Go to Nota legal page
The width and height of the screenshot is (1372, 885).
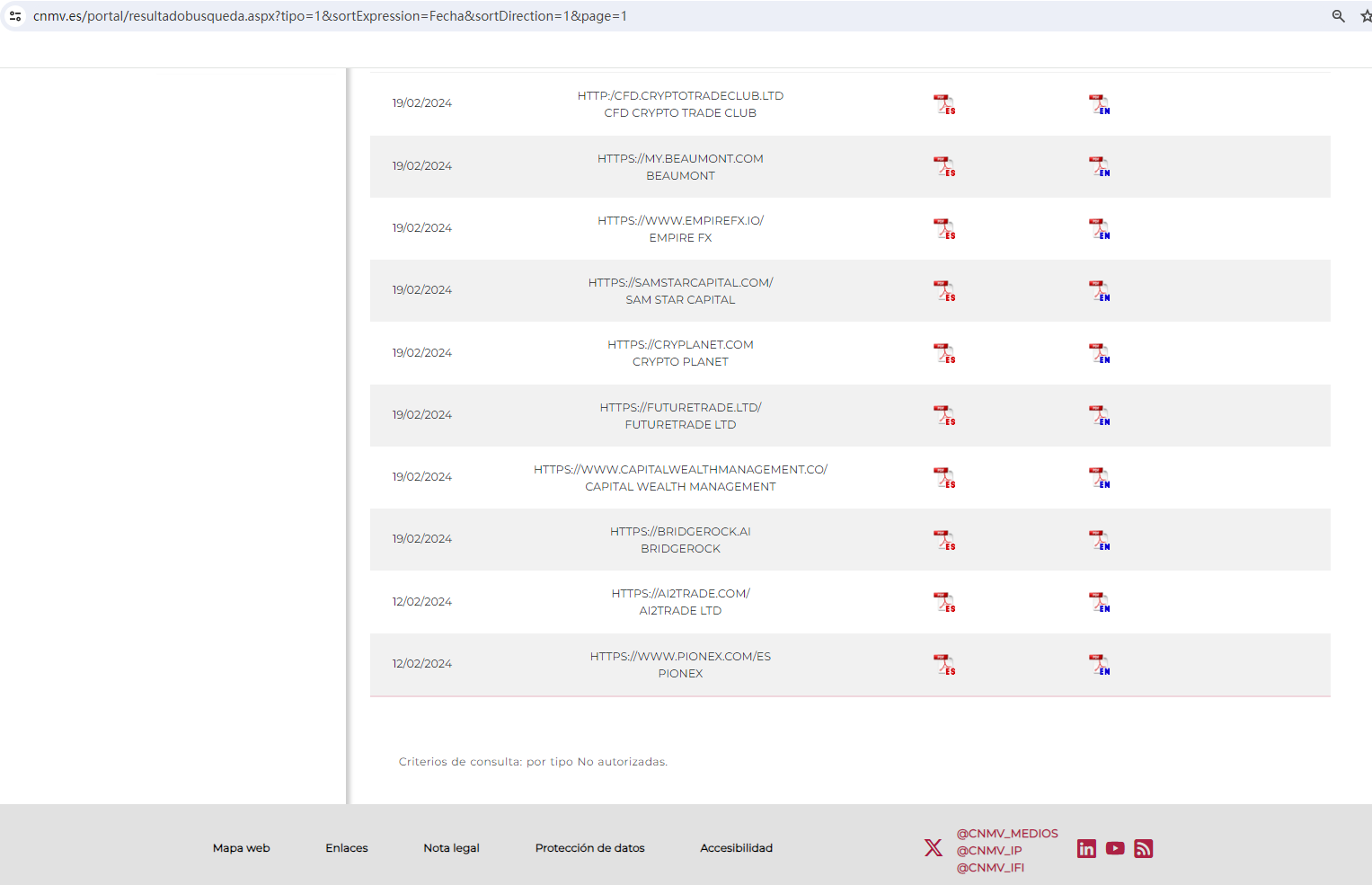(x=451, y=848)
